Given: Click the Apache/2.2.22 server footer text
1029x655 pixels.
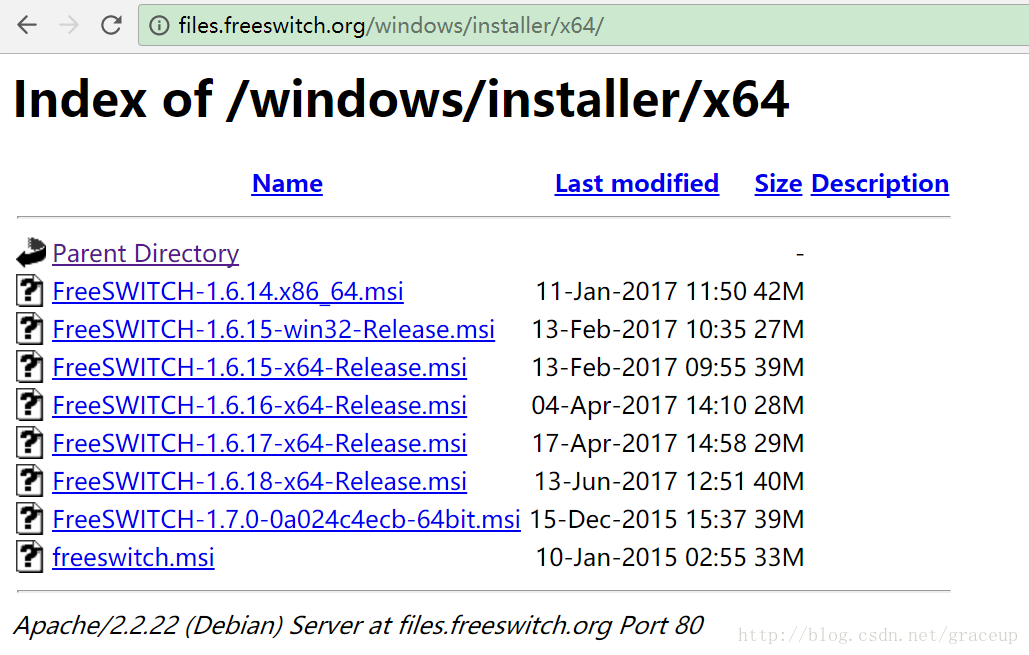Looking at the screenshot, I should [x=359, y=626].
